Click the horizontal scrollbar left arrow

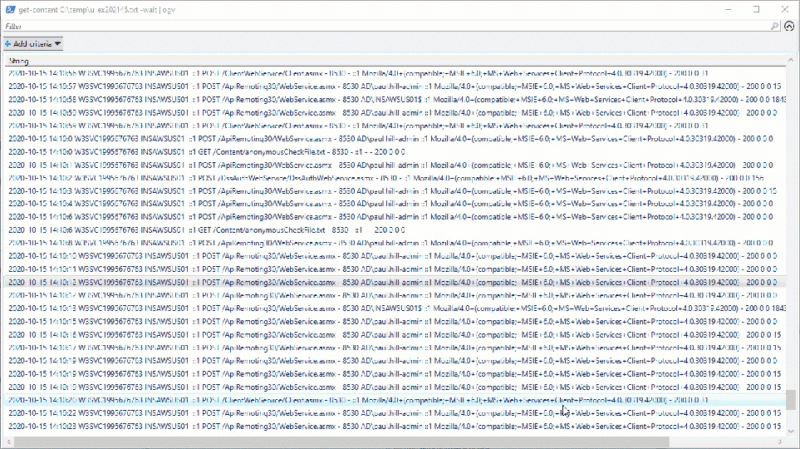(x=7, y=441)
